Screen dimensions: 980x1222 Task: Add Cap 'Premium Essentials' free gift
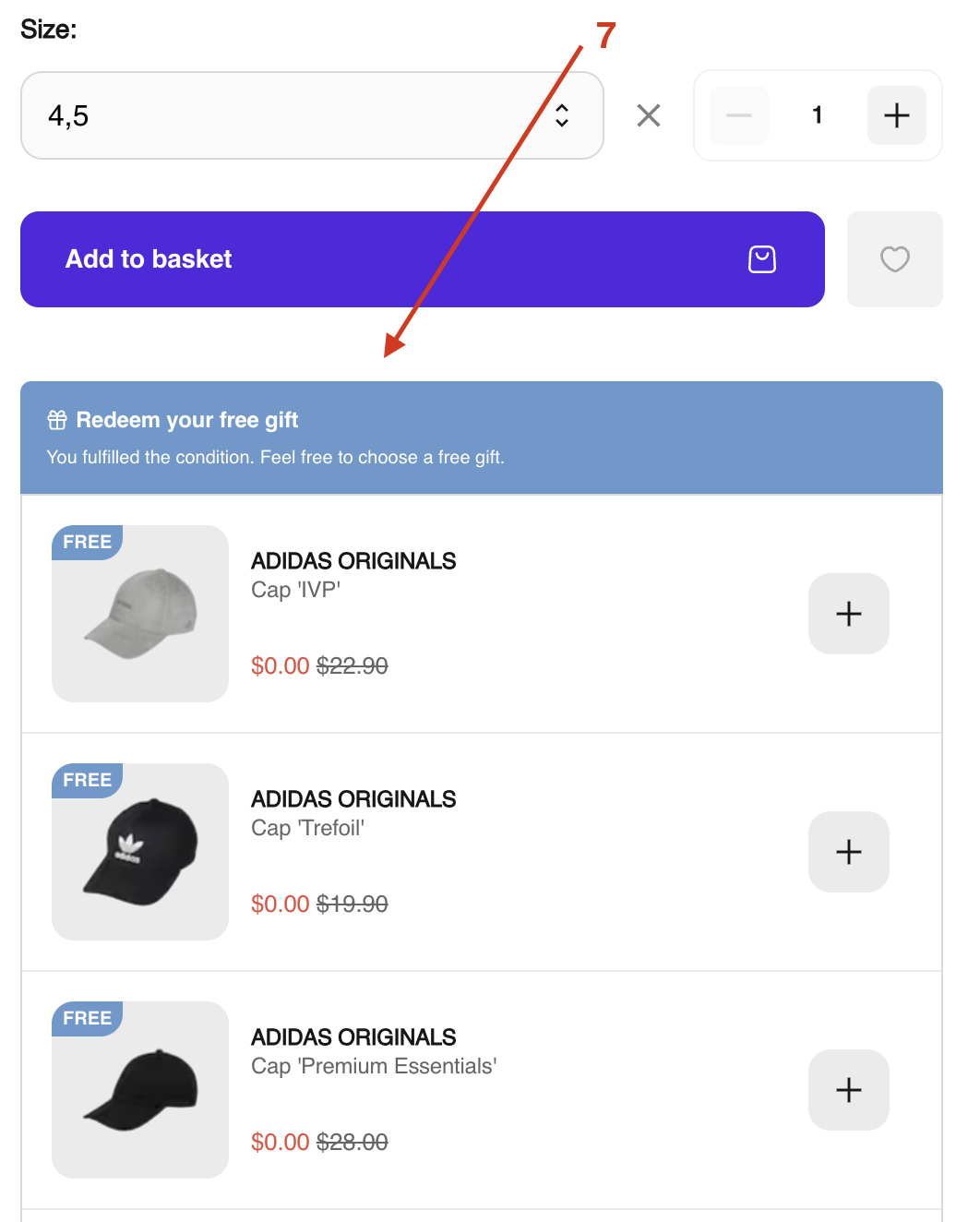(x=848, y=1090)
